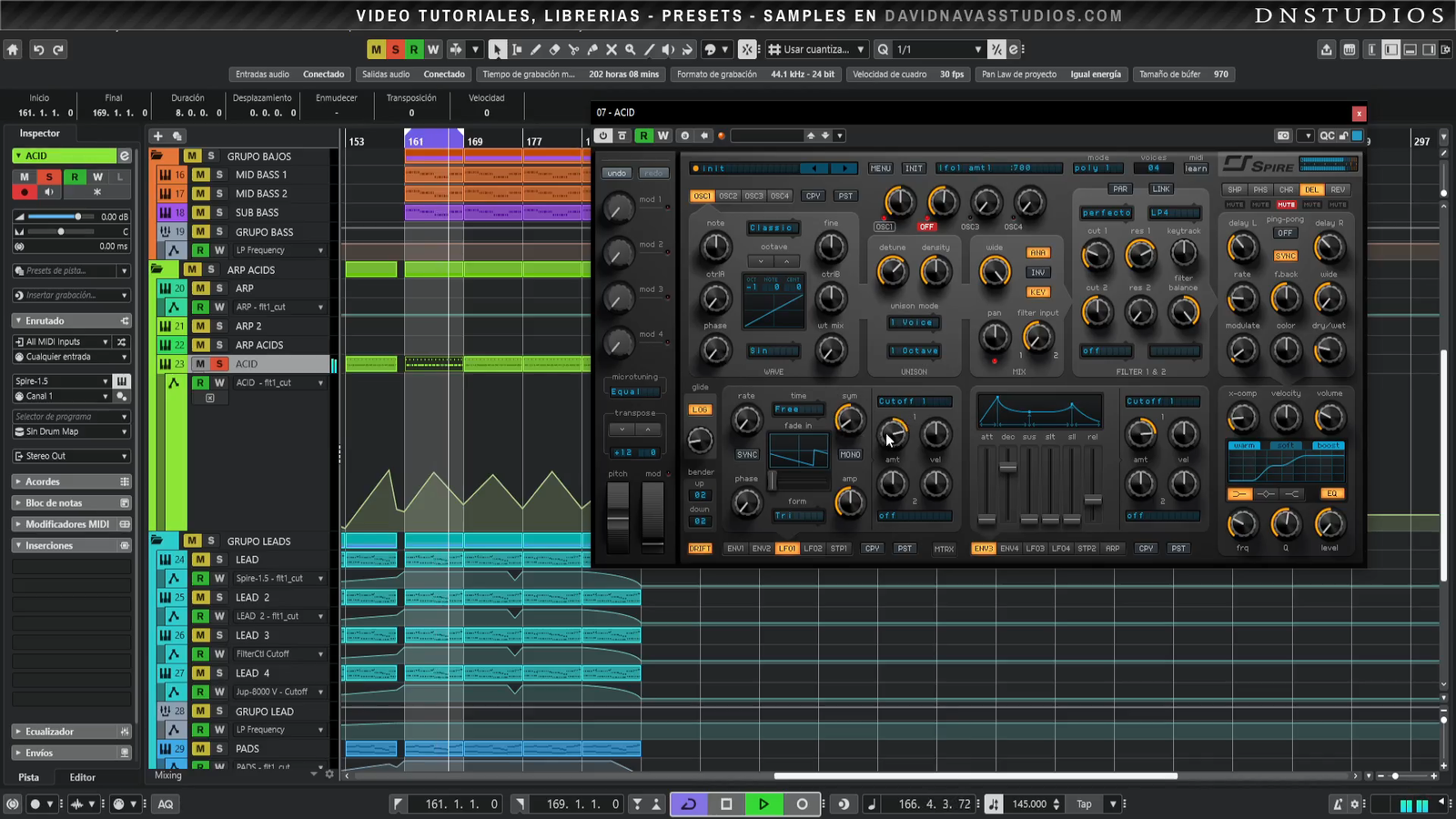Image resolution: width=1456 pixels, height=819 pixels.
Task: Open the Editor tab at bottom
Action: pos(82,777)
